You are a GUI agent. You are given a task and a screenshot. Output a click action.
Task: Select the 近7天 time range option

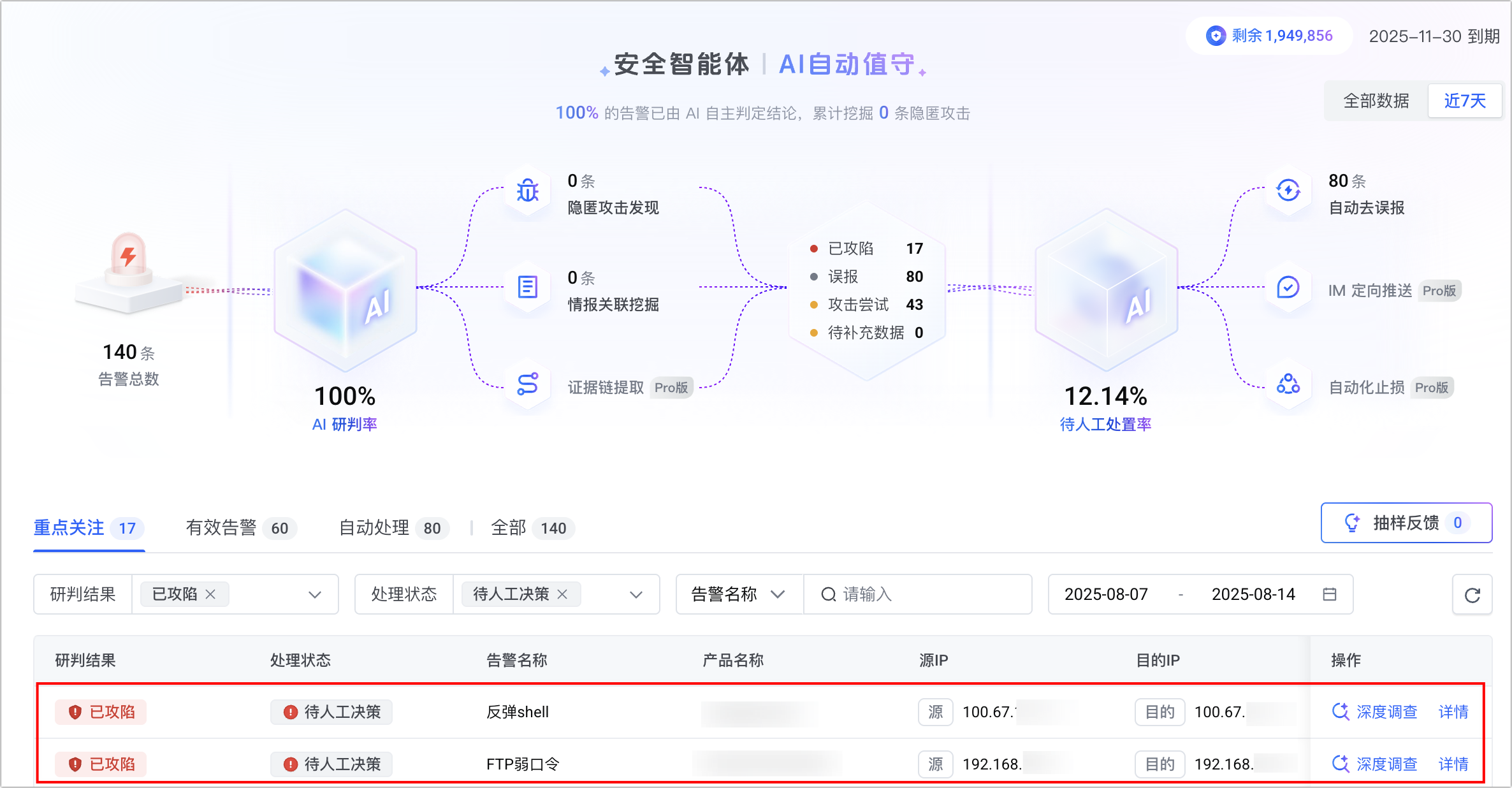[1464, 101]
